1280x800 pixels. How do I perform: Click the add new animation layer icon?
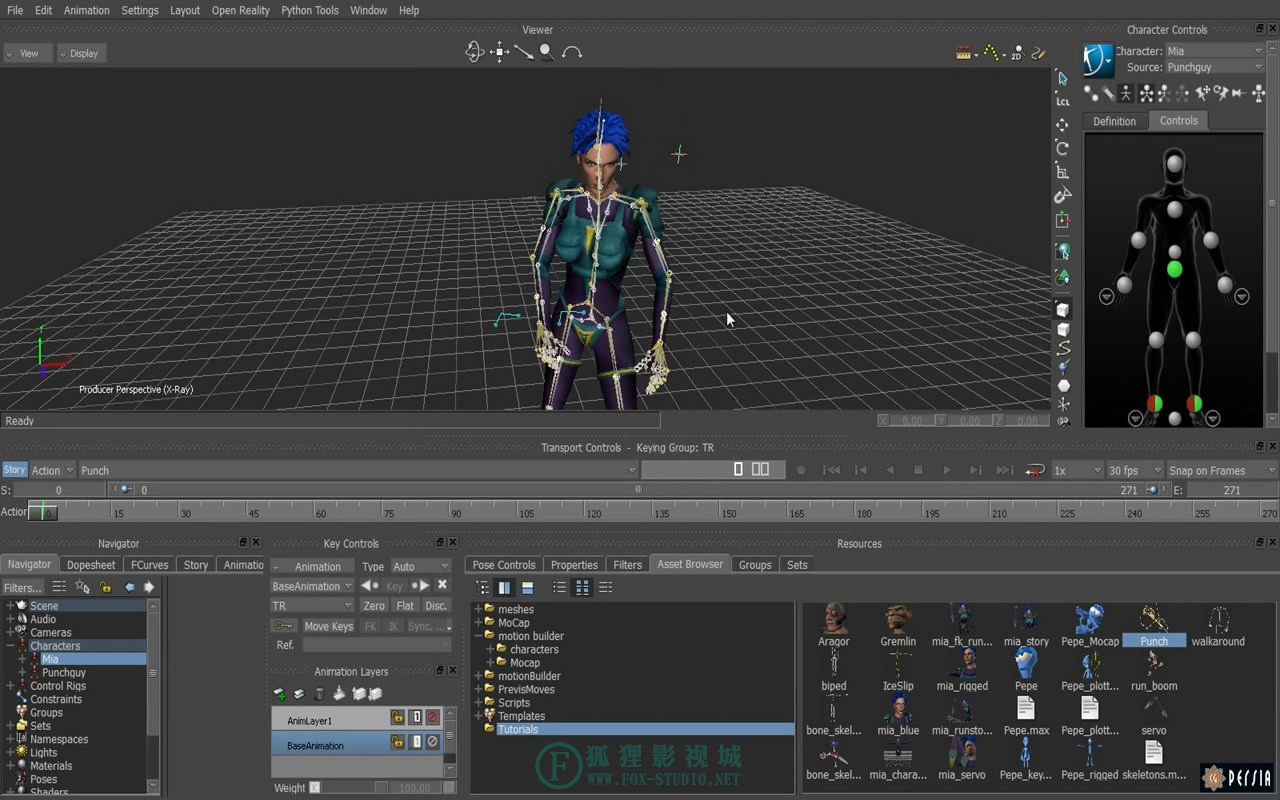point(280,693)
